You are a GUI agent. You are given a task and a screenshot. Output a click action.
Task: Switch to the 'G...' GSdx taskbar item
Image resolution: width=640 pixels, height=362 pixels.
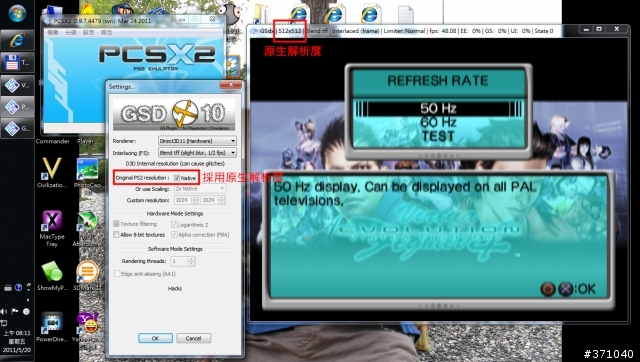coord(17,129)
